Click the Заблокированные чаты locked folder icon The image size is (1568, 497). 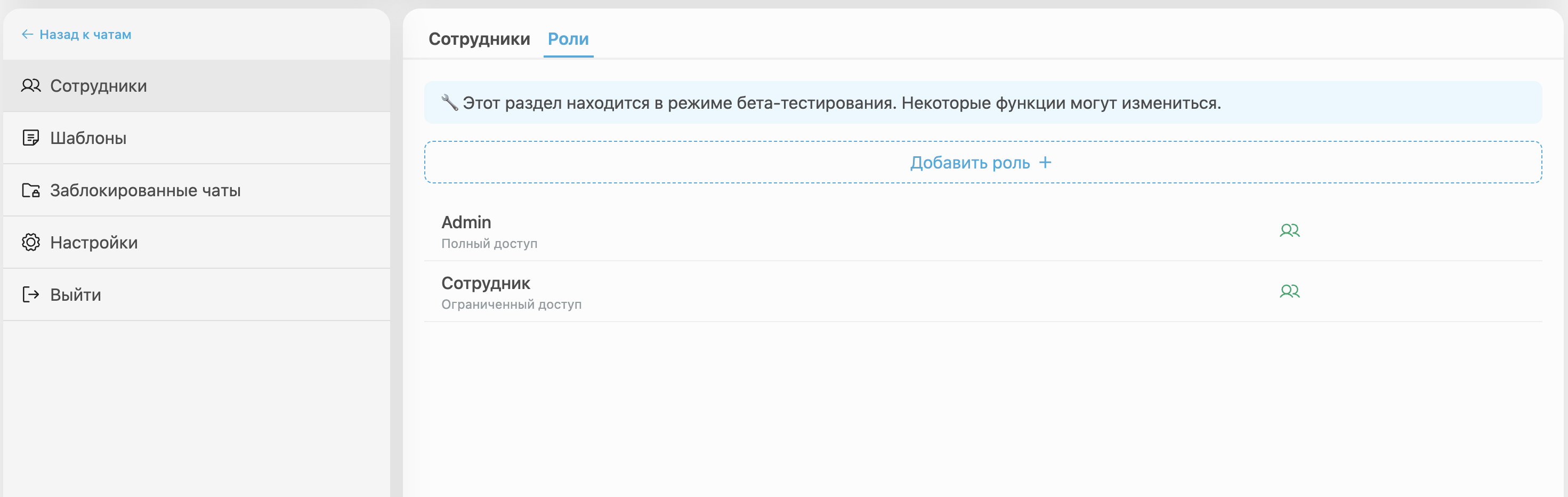tap(30, 190)
